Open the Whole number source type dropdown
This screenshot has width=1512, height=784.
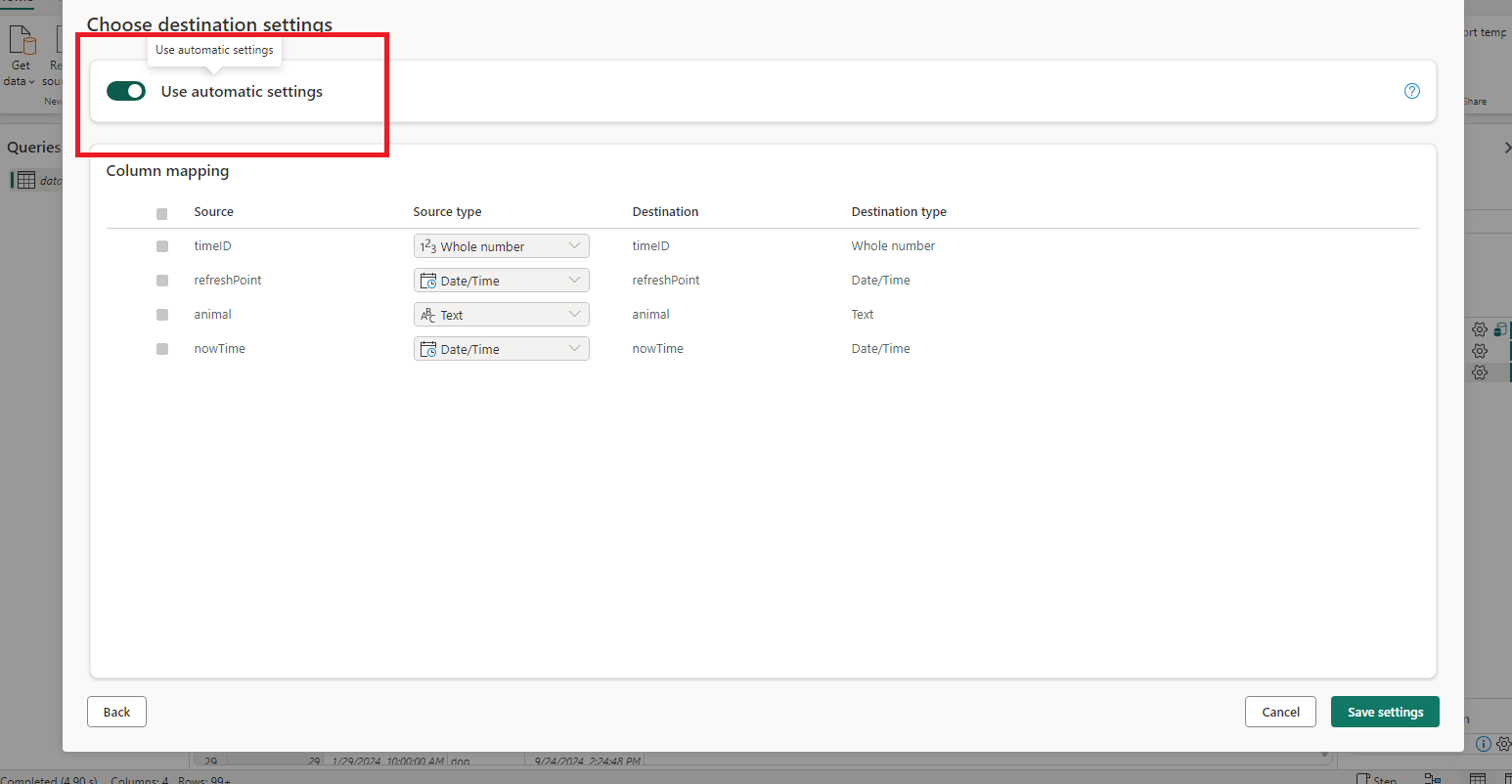[501, 246]
